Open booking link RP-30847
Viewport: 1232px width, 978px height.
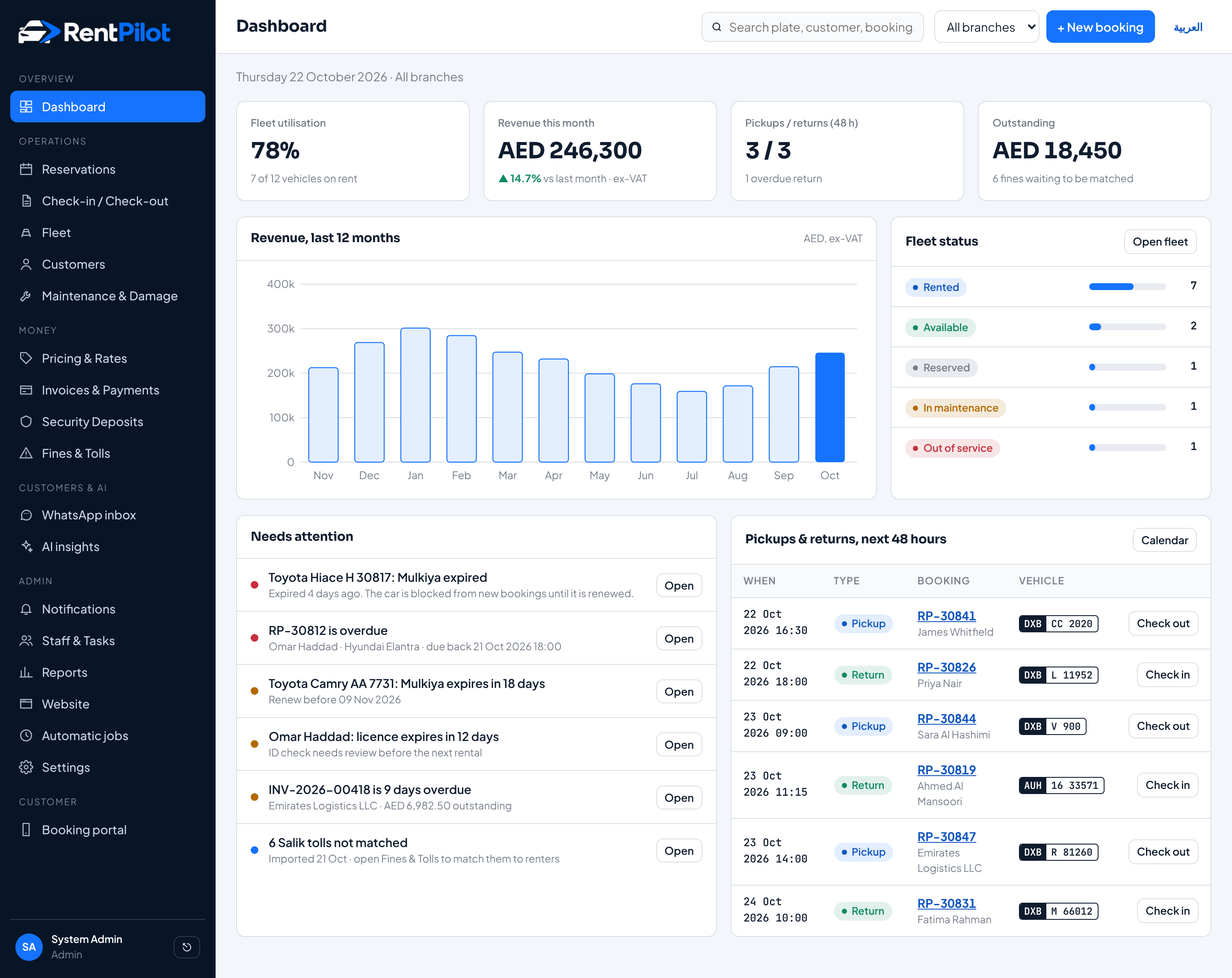(946, 837)
